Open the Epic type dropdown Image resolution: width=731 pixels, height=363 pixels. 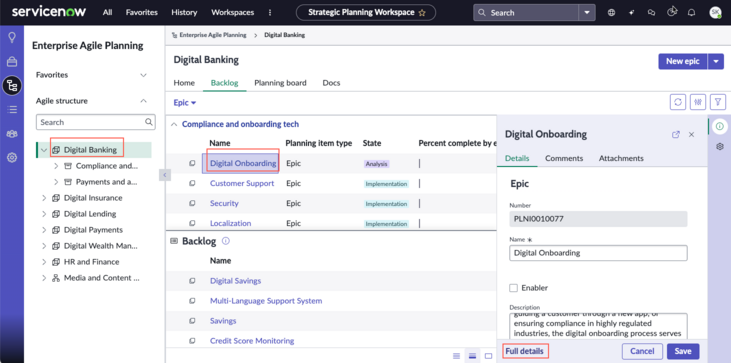pyautogui.click(x=185, y=103)
